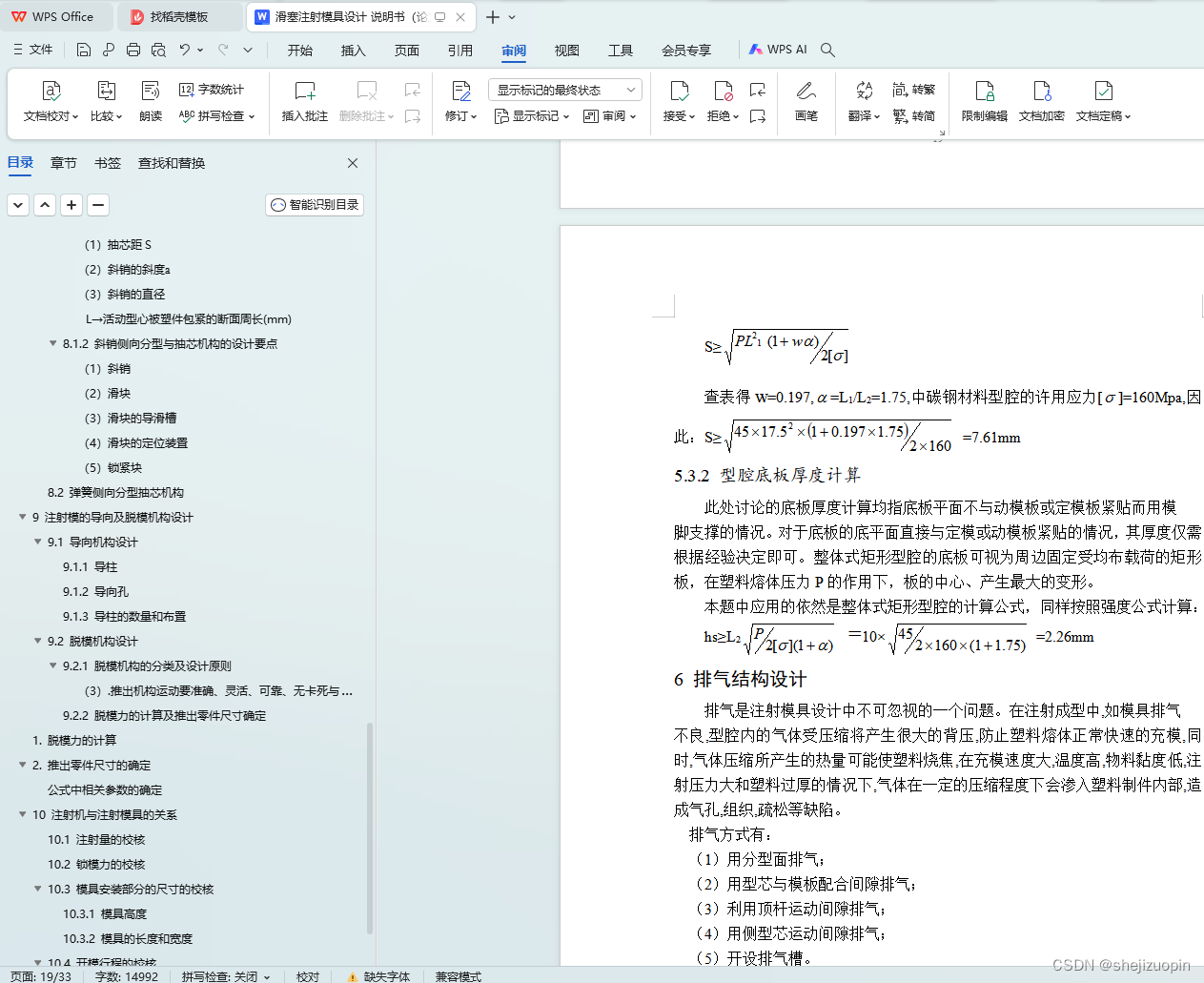The height and width of the screenshot is (983, 1204).
Task: Collapse the 9.2 脱模机构设计 node
Action: [x=38, y=641]
